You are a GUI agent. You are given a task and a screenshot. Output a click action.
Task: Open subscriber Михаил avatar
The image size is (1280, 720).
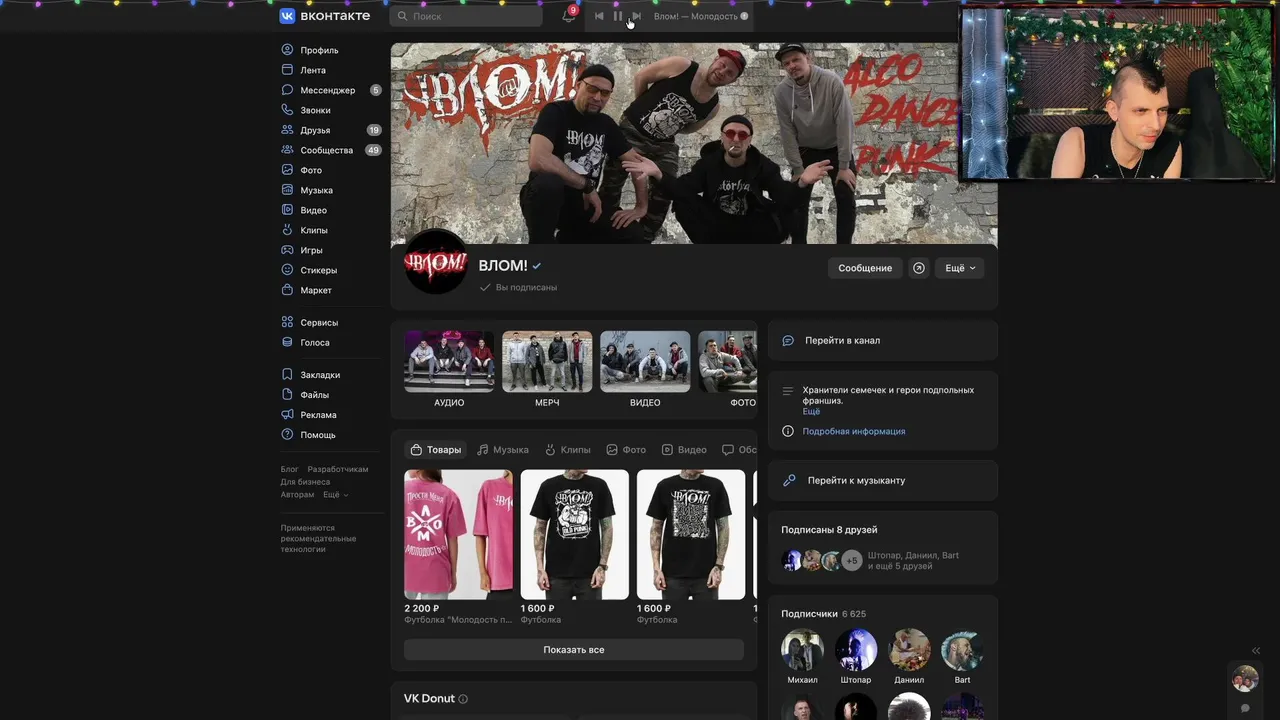802,650
